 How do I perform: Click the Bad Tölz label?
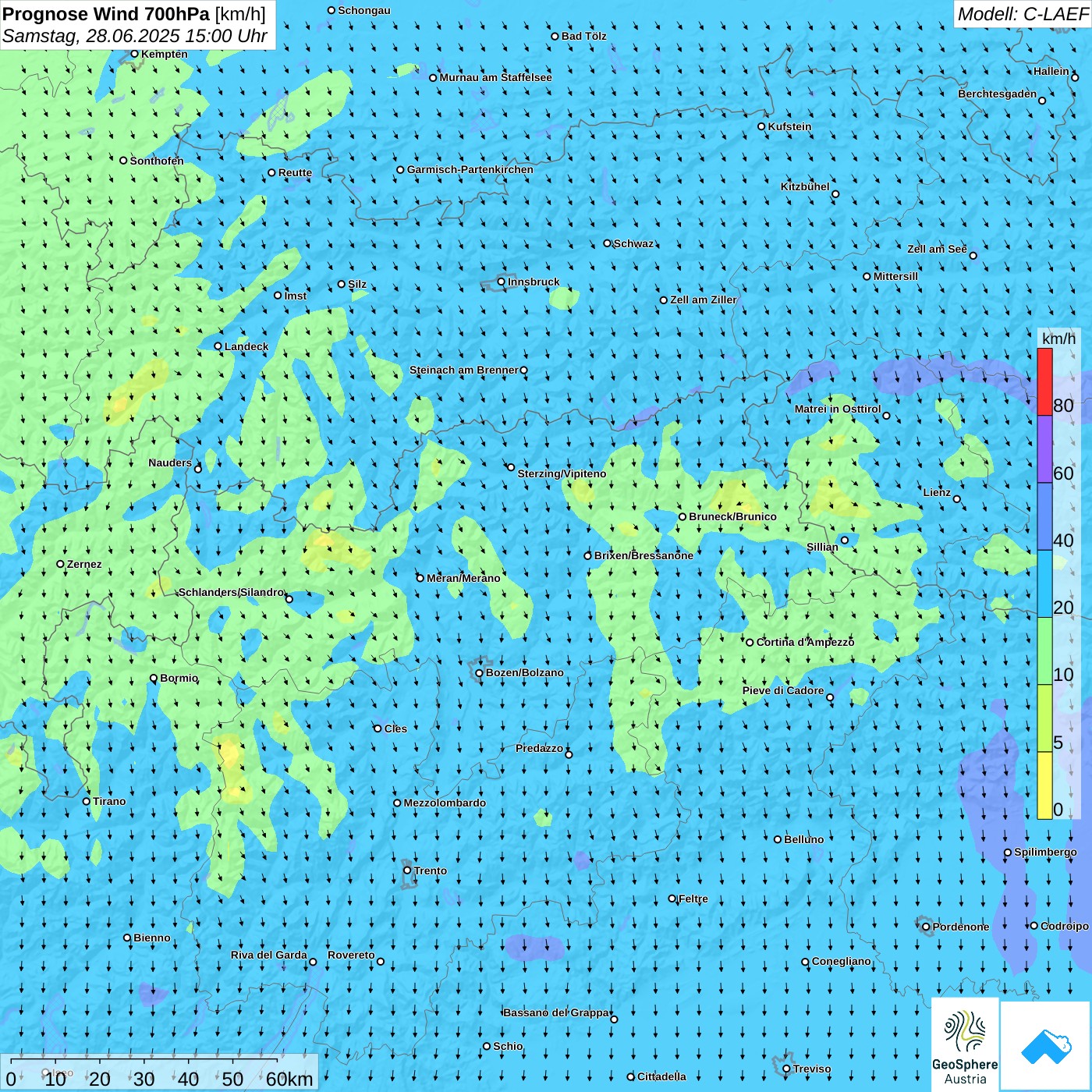[583, 36]
